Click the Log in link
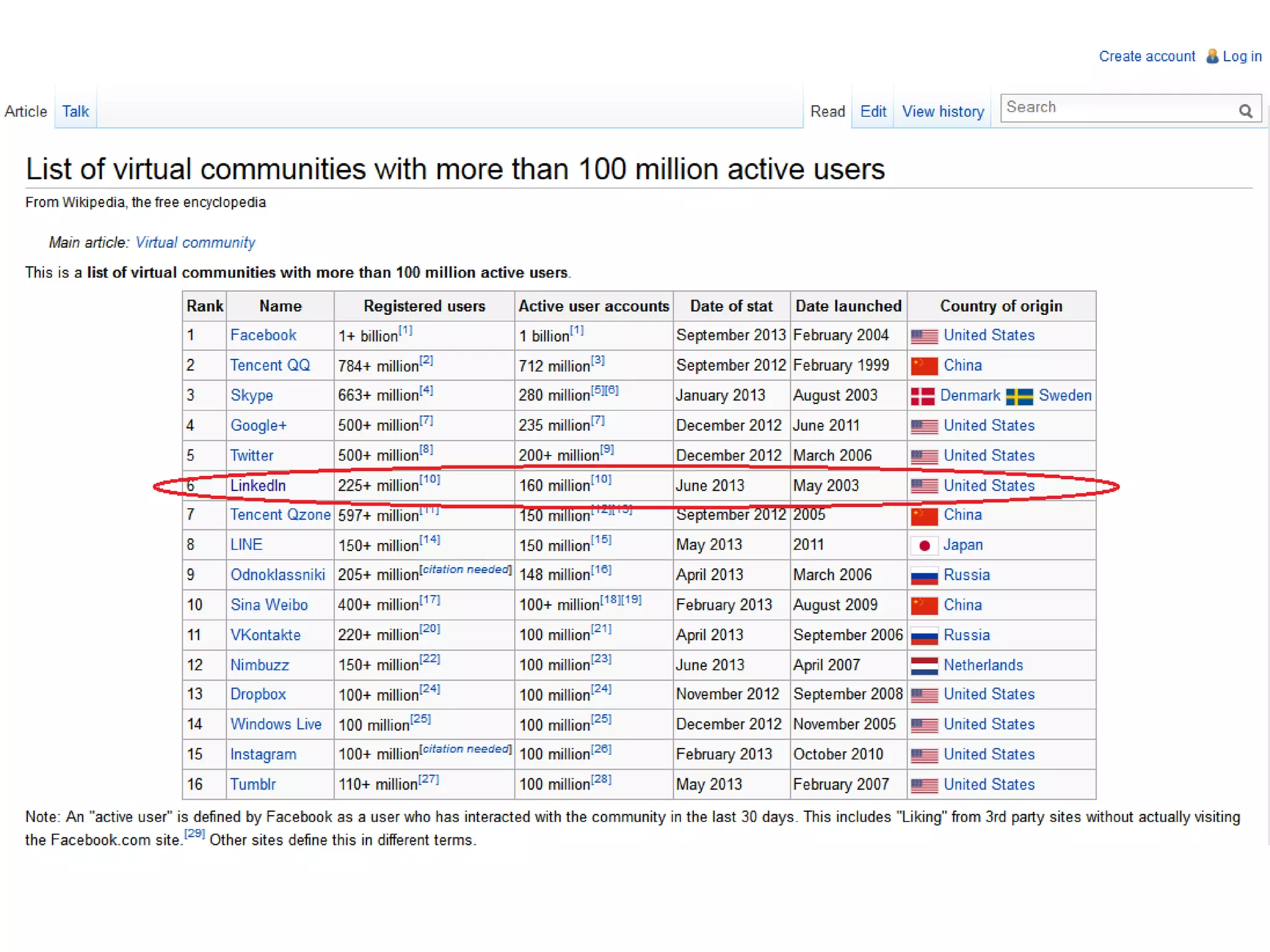Screen dimensions: 1270x952 pyautogui.click(x=1241, y=56)
